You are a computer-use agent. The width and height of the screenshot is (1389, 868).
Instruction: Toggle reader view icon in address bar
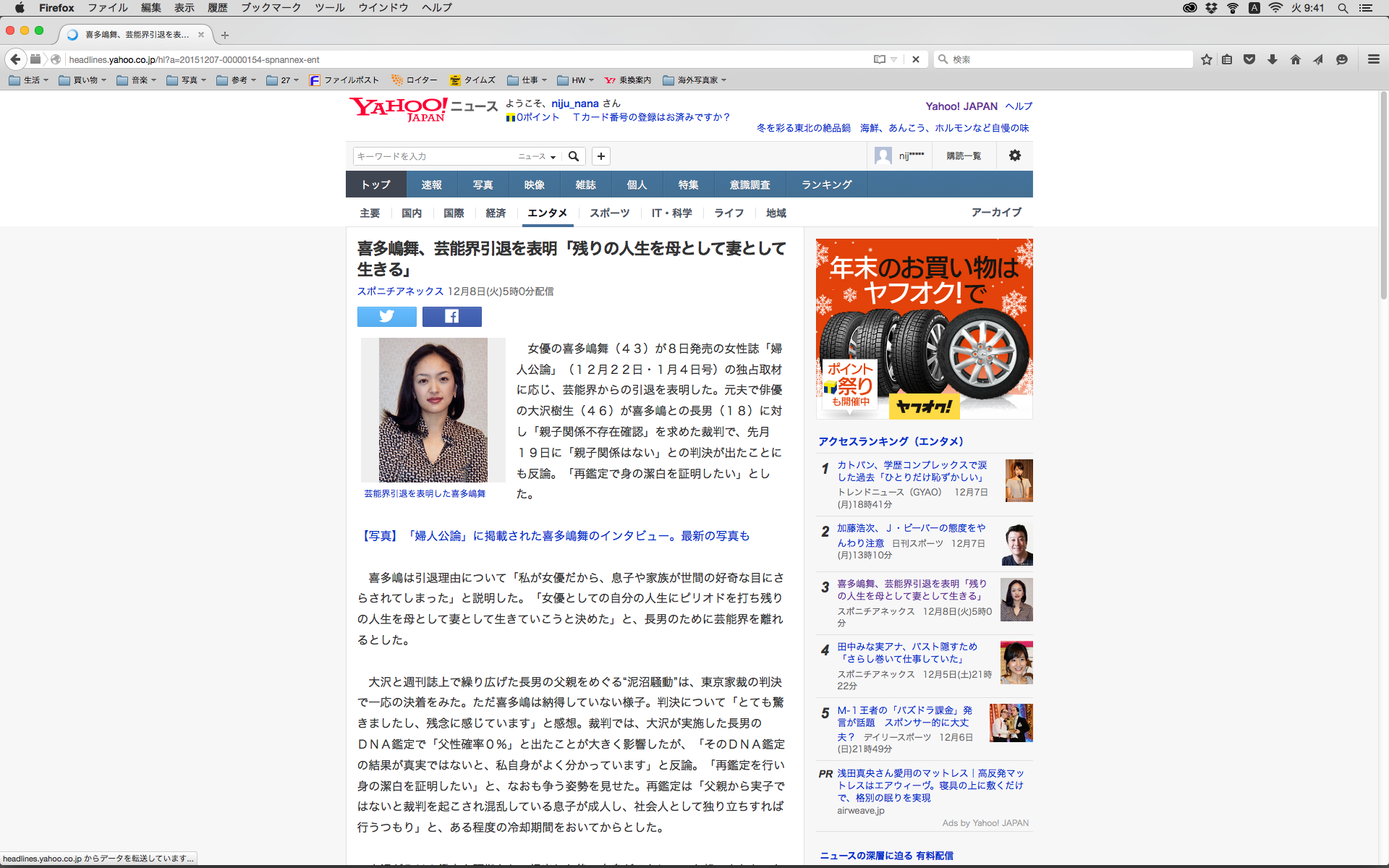click(x=880, y=59)
